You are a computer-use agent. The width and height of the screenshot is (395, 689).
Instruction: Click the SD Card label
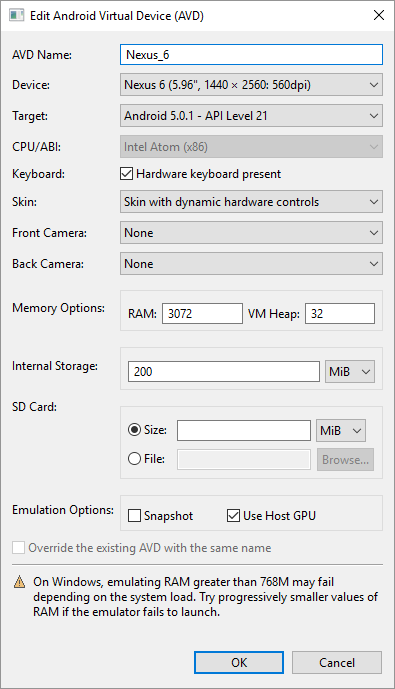[x=34, y=407]
